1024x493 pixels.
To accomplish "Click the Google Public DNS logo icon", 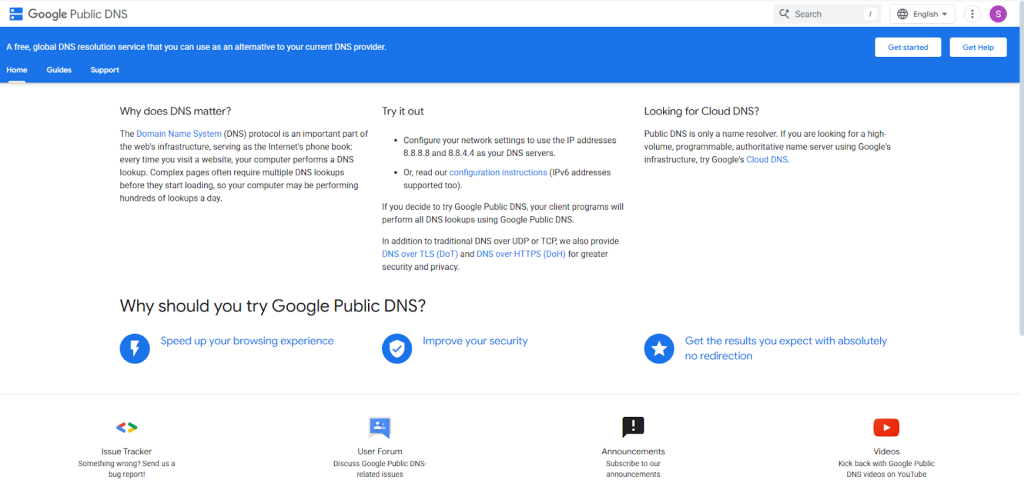I will 16,14.
